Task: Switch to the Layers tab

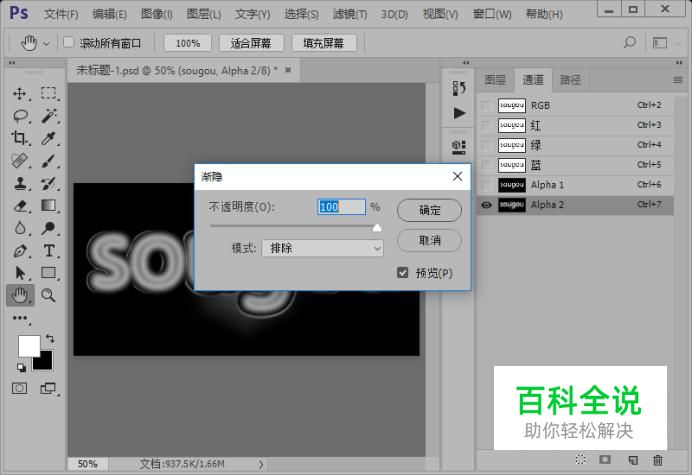Action: pyautogui.click(x=495, y=80)
